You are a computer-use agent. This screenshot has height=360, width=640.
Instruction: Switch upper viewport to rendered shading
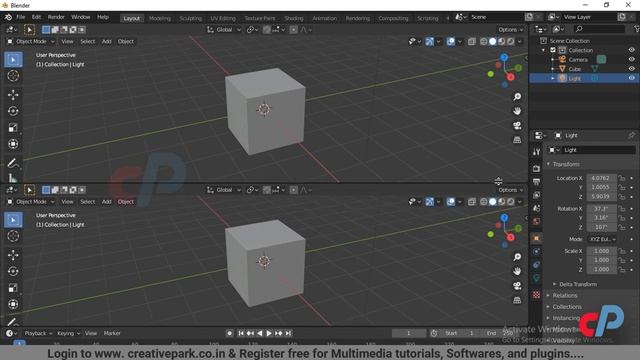(x=511, y=42)
